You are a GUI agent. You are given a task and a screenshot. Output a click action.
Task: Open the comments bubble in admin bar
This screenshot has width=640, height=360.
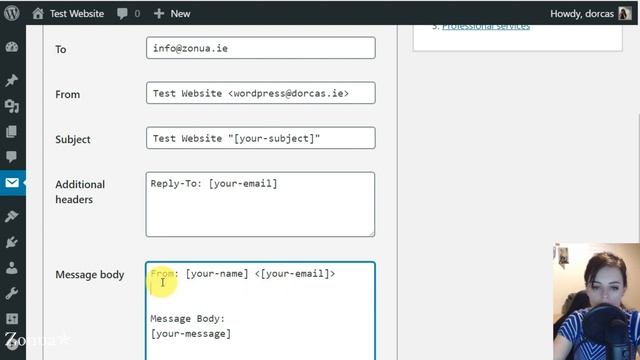[x=128, y=13]
